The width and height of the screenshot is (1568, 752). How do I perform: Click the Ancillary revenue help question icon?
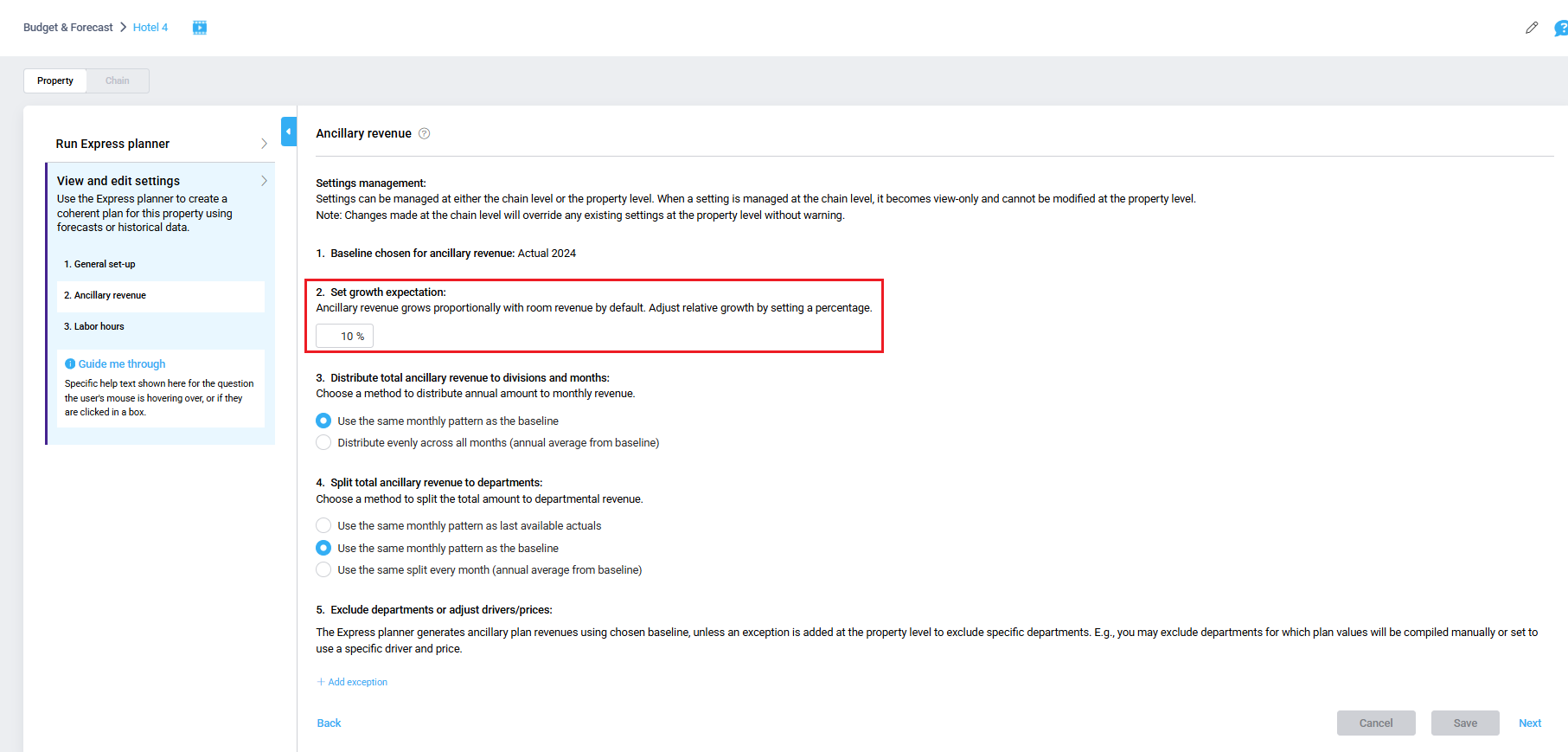pyautogui.click(x=424, y=133)
